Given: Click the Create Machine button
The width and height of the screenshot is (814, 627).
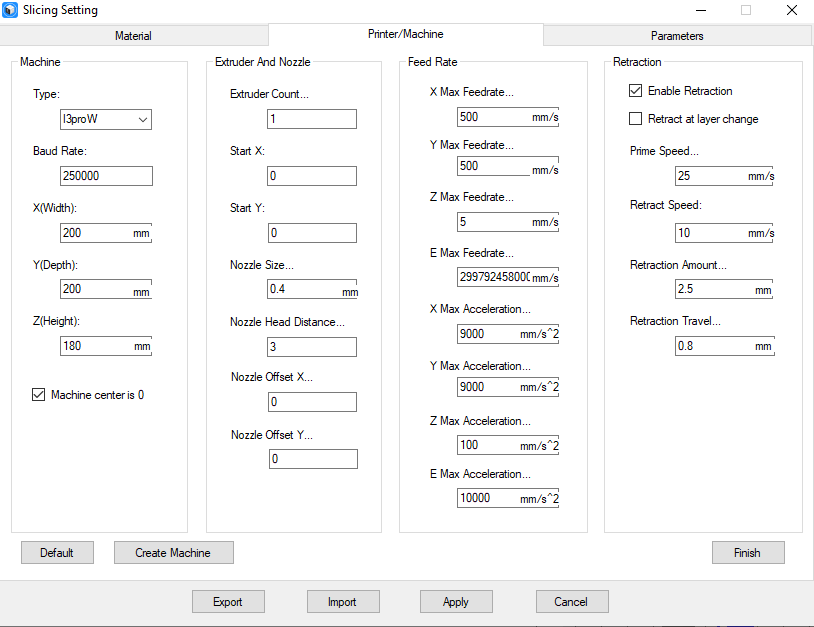Looking at the screenshot, I should click(x=174, y=553).
